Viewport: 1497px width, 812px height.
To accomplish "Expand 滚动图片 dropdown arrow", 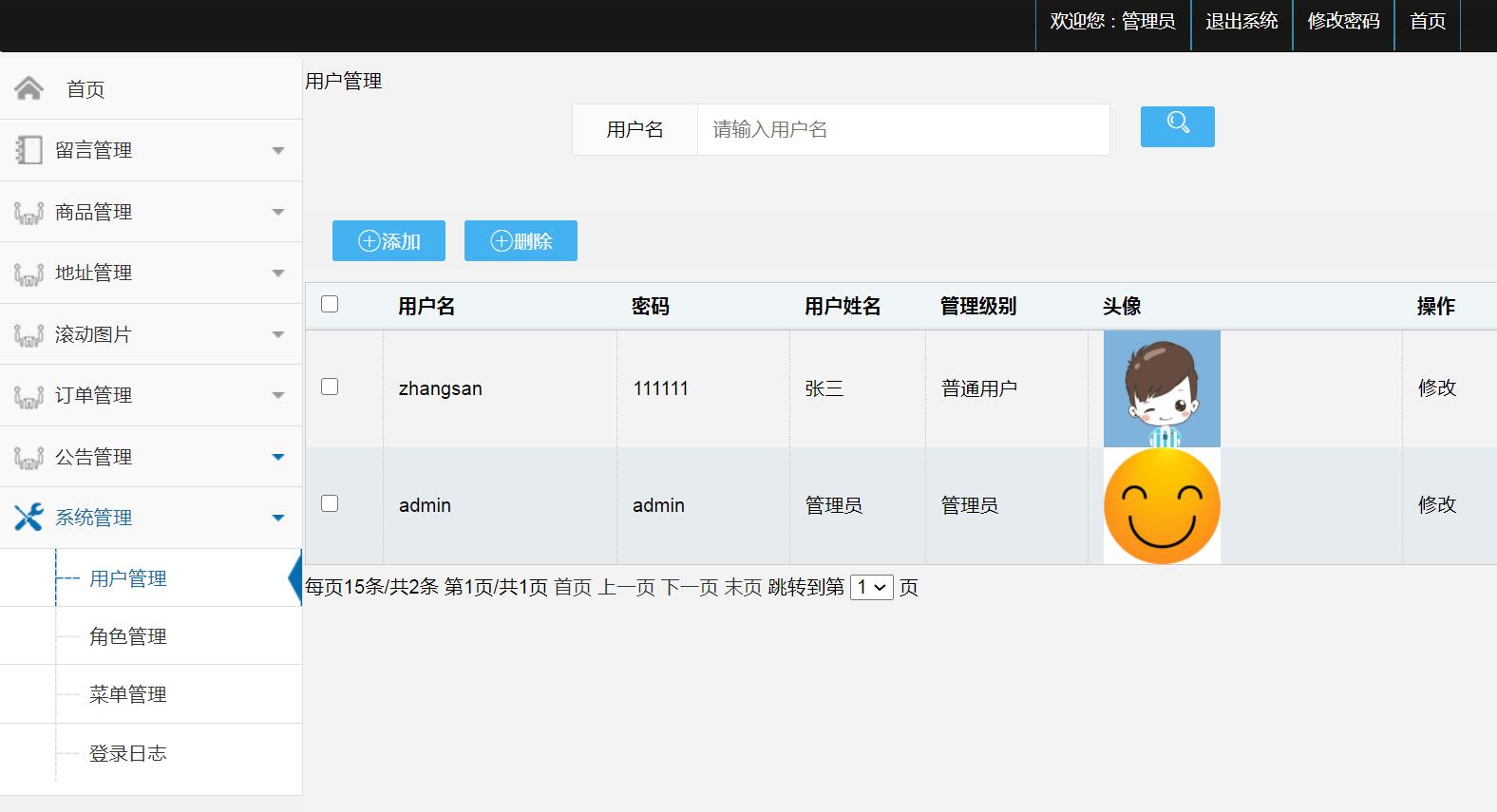I will coord(278,334).
